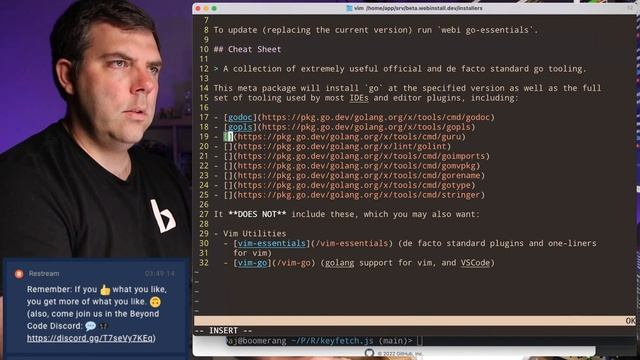Click the 'OK' text on the status line
Viewport: 640px width, 360px height.
630,321
